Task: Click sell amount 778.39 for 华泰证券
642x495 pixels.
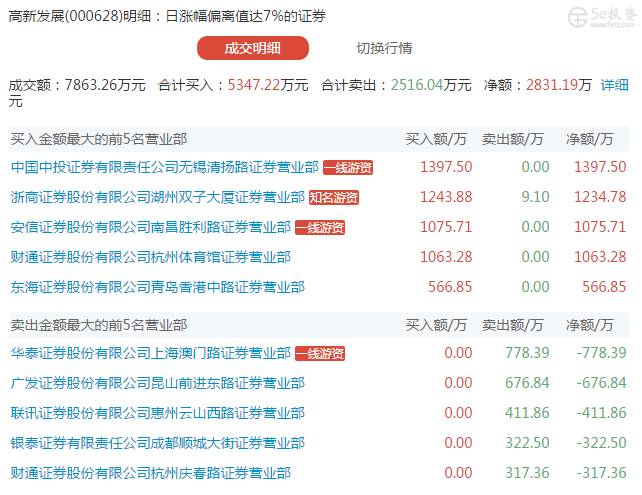Action: [x=527, y=353]
